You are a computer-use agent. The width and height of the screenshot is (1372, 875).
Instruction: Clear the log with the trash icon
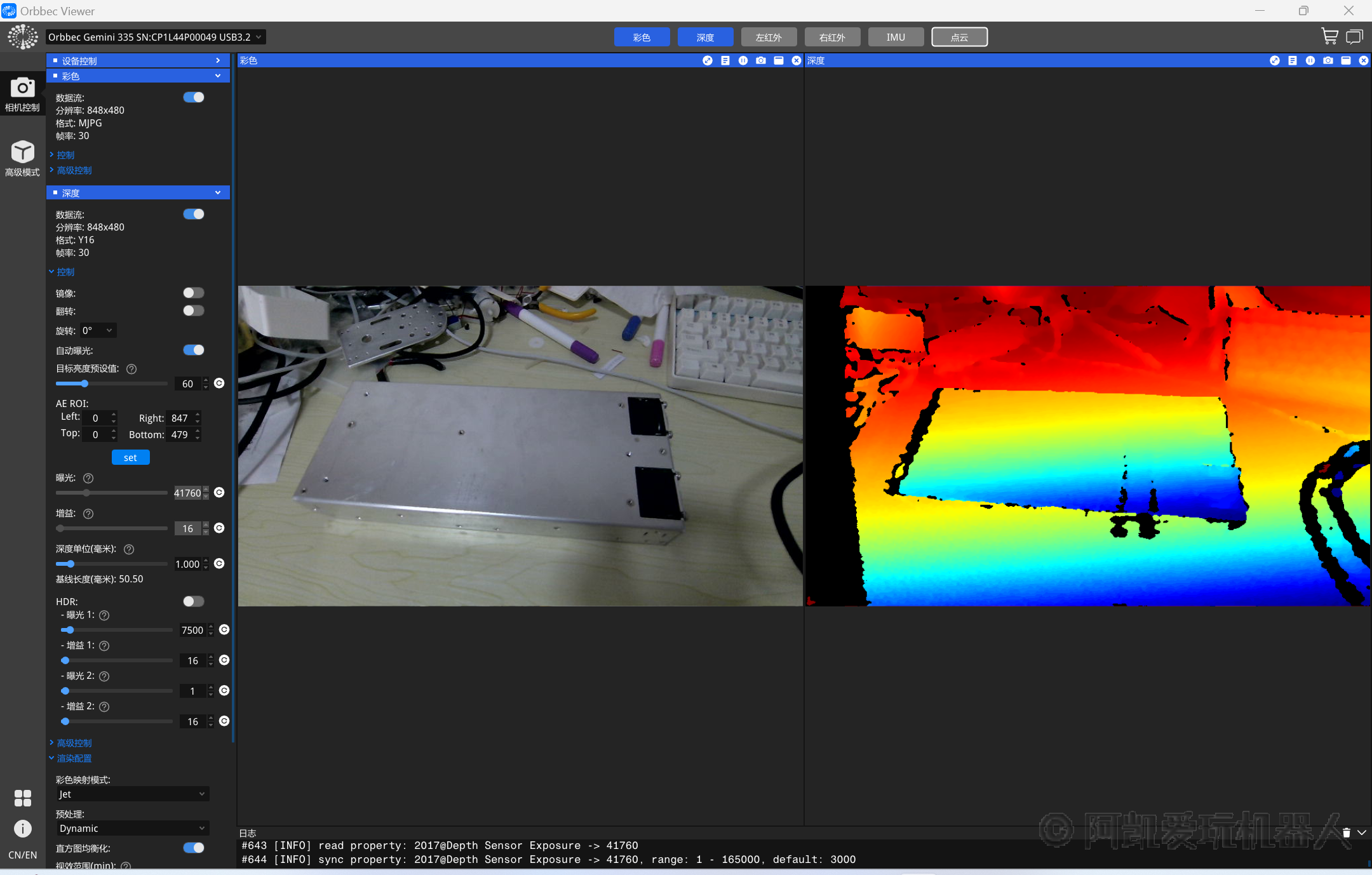pyautogui.click(x=1346, y=832)
